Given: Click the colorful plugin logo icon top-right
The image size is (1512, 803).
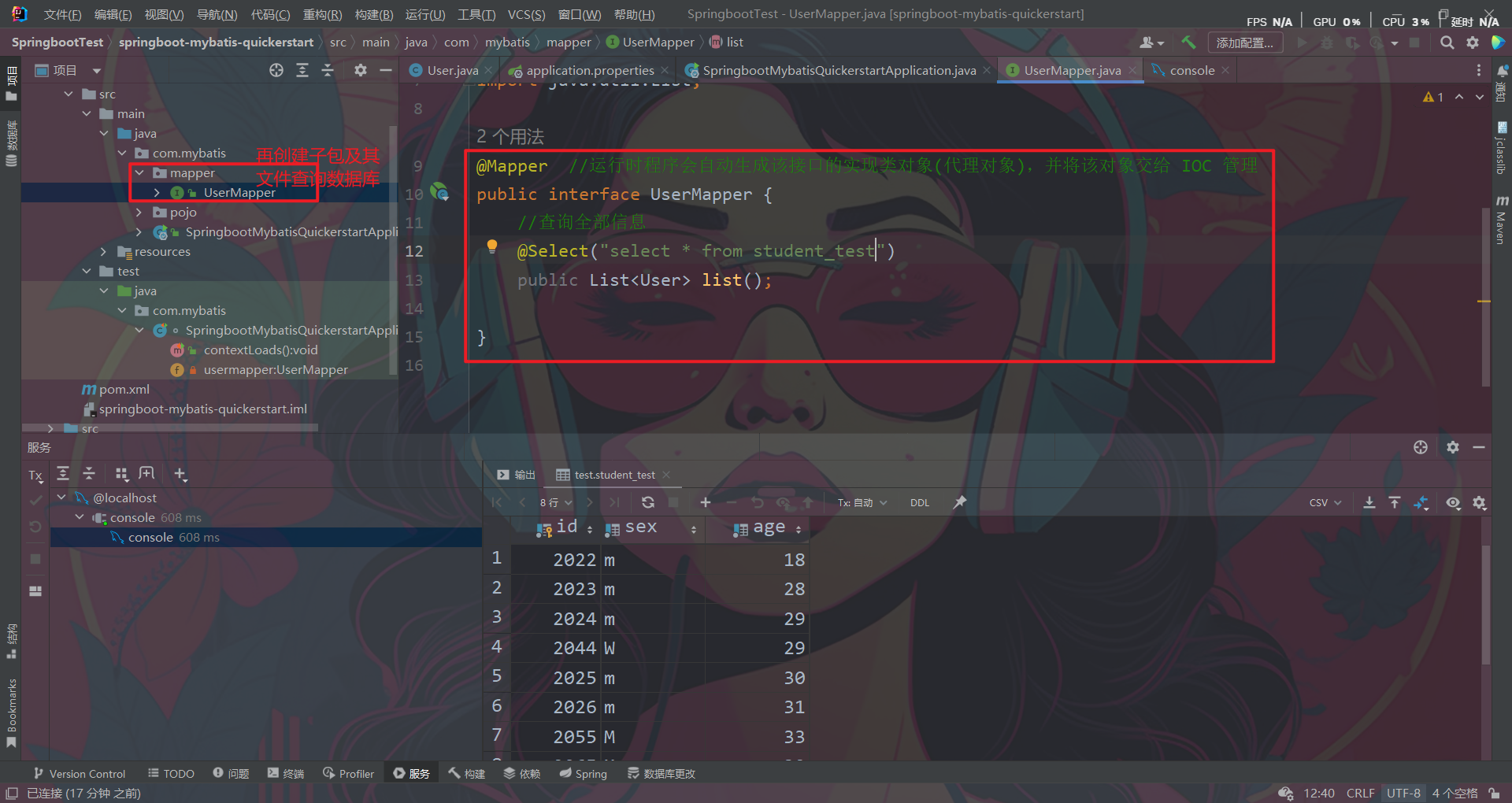Looking at the screenshot, I should click(x=1498, y=43).
